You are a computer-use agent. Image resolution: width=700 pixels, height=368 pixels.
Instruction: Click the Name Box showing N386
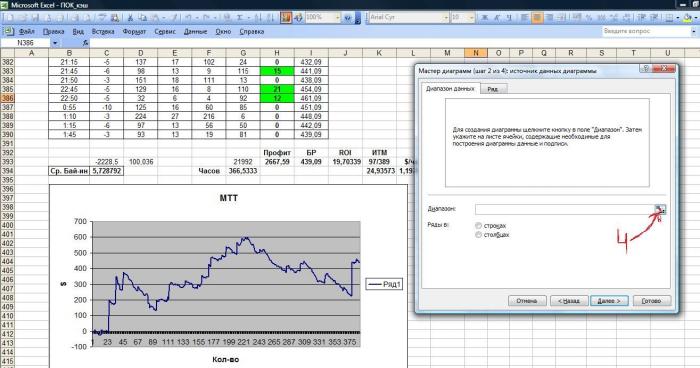pyautogui.click(x=26, y=43)
